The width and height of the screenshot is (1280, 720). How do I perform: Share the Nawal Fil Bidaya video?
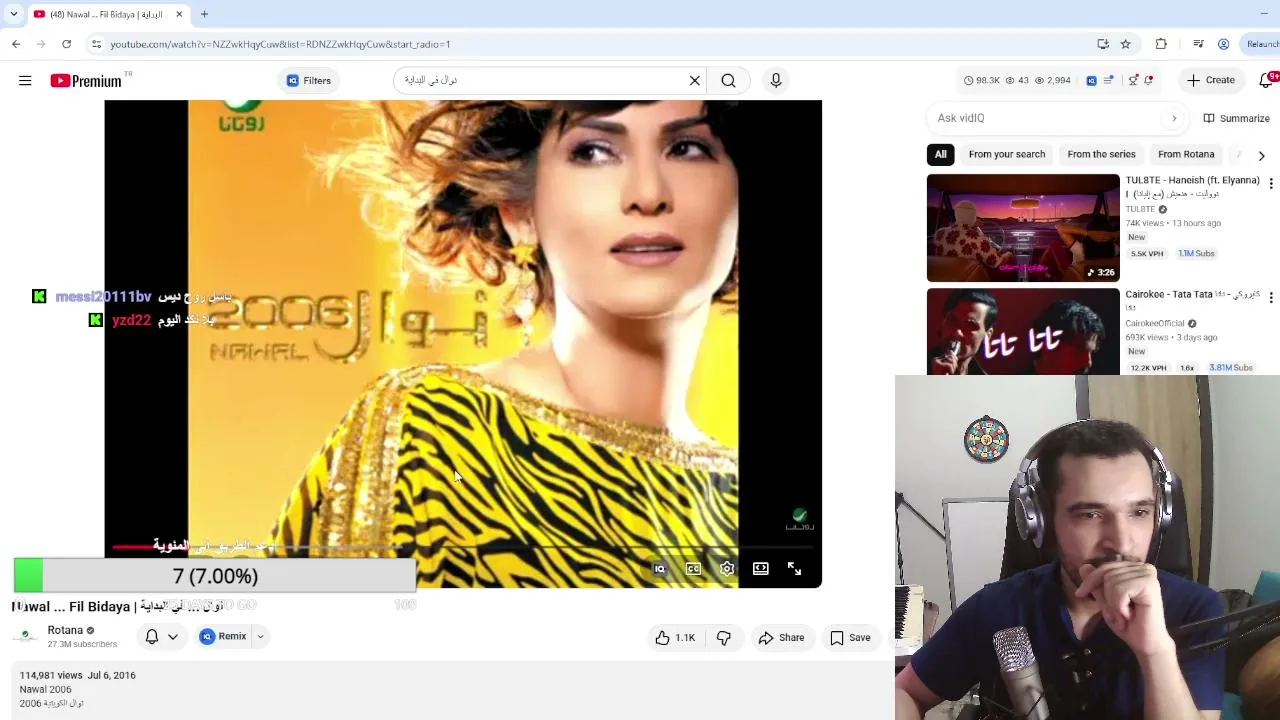[781, 637]
